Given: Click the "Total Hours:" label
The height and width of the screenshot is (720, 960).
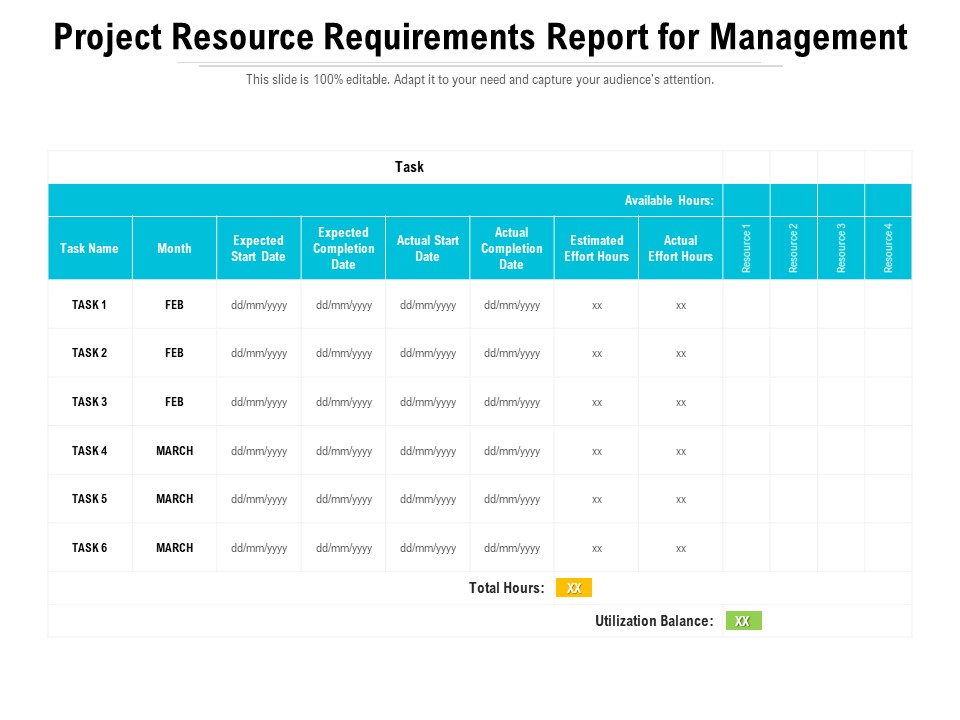Looking at the screenshot, I should coord(506,588).
